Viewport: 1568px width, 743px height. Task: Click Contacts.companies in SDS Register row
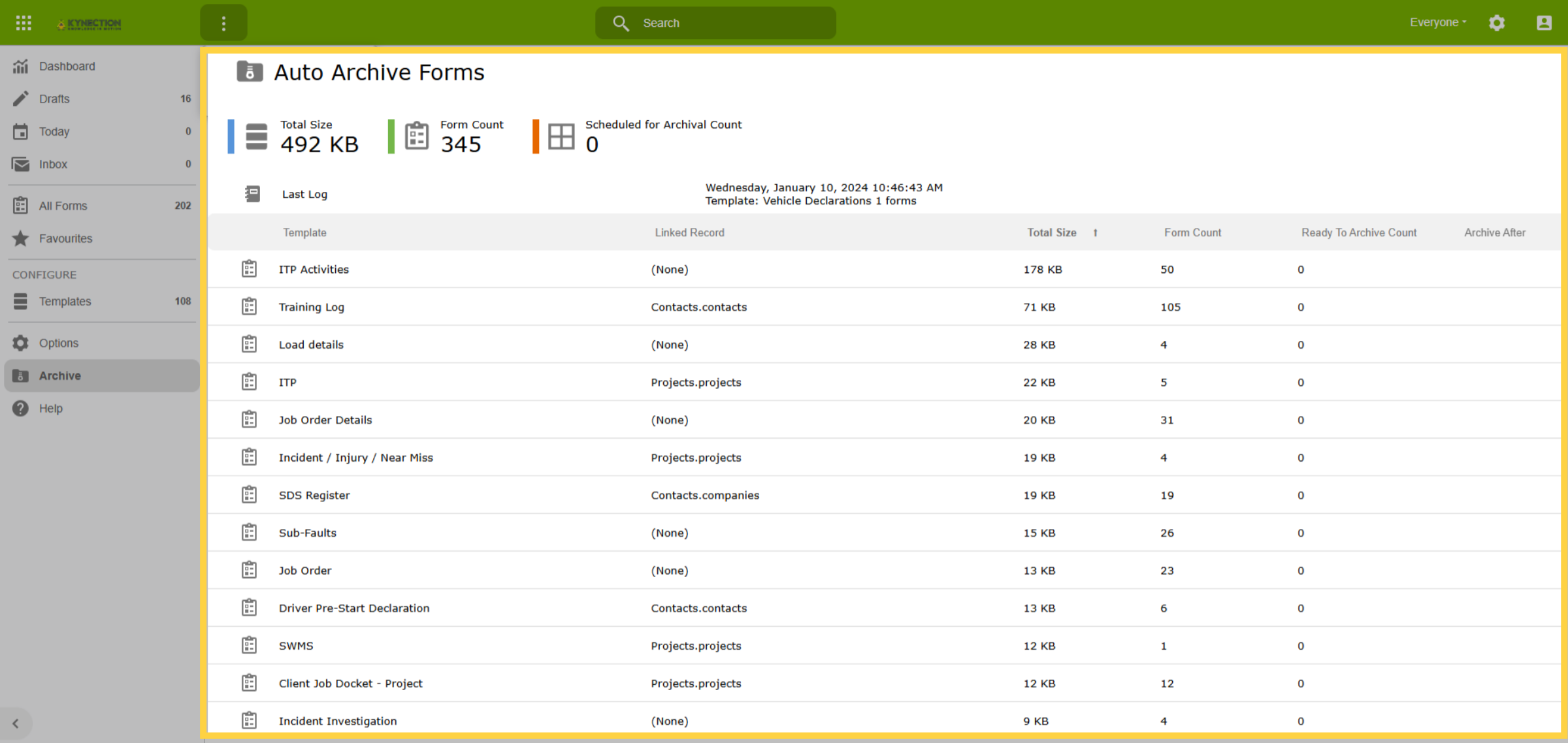[x=705, y=495]
